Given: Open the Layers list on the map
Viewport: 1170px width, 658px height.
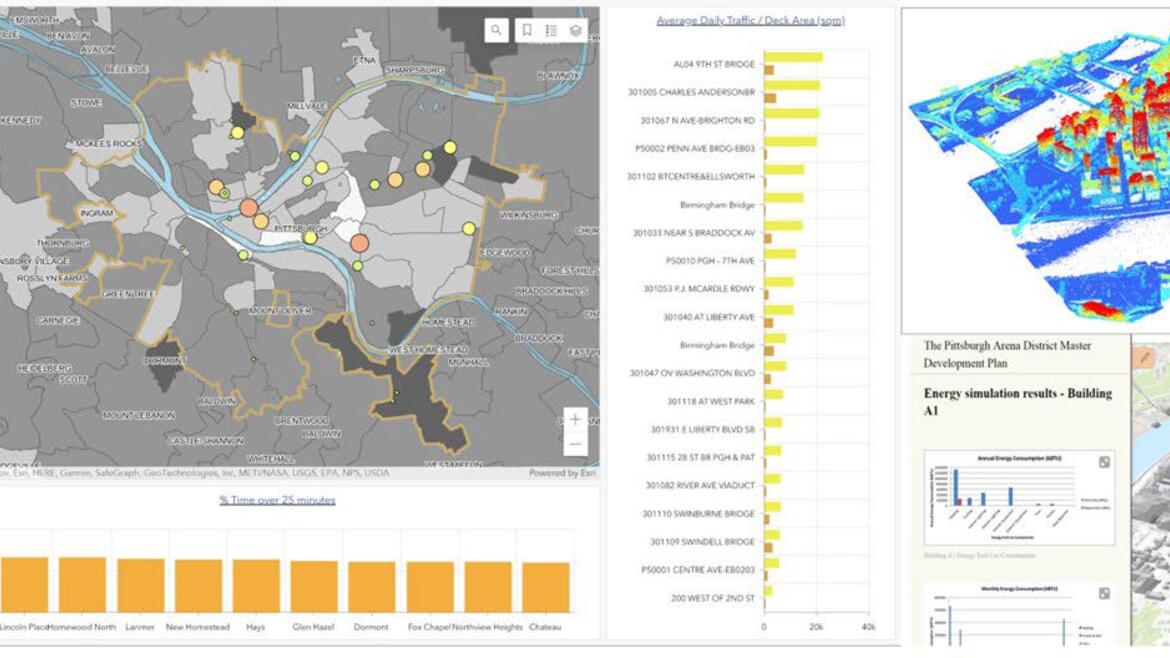Looking at the screenshot, I should pyautogui.click(x=578, y=28).
